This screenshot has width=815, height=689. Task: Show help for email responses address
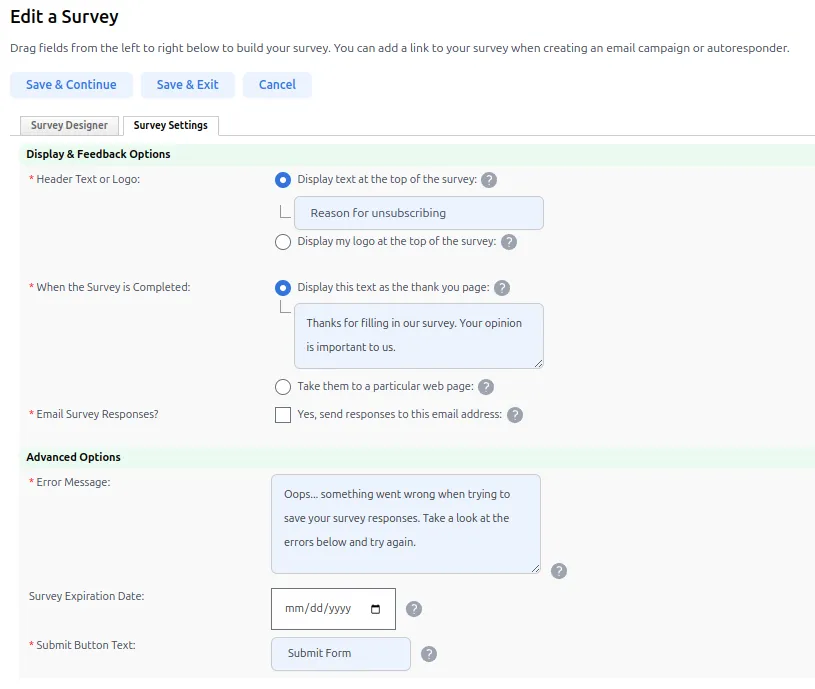click(x=515, y=415)
